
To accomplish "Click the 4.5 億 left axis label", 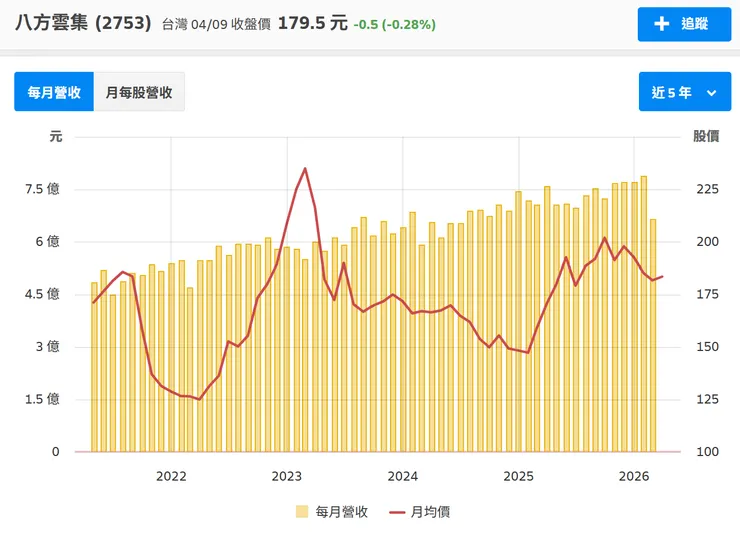I will (x=42, y=294).
